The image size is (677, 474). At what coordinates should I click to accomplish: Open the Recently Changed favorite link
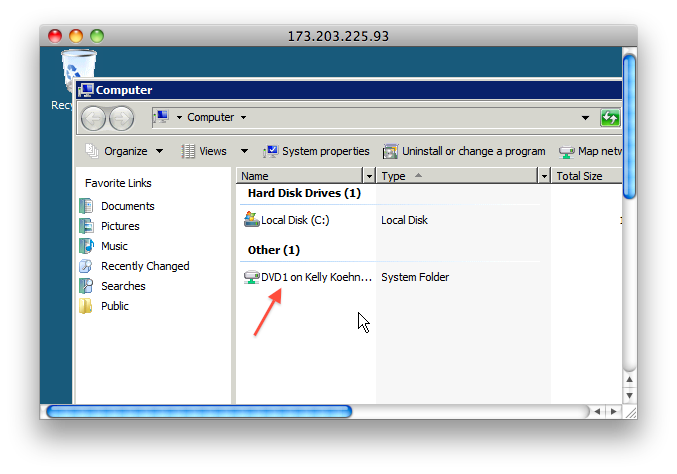145,266
